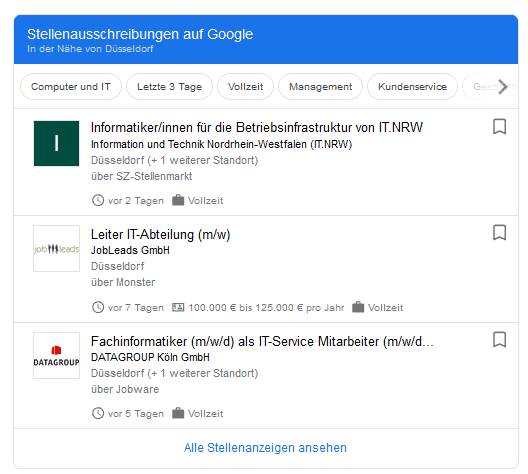This screenshot has height=474, width=528.
Task: Filter jobs by Computer und IT
Action: coord(71,87)
